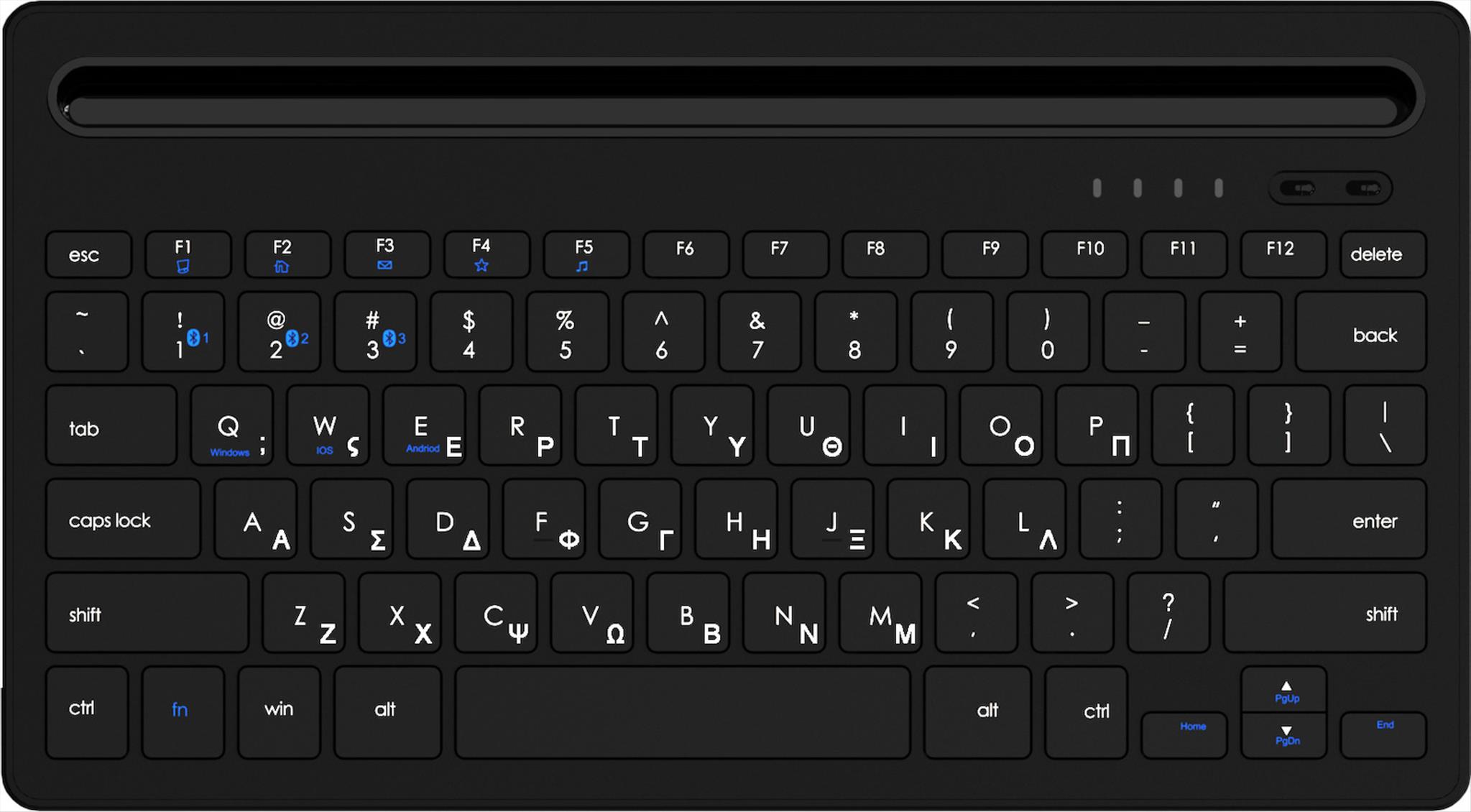Click the PgUp up arrow key
This screenshot has width=1471, height=812.
click(1284, 690)
